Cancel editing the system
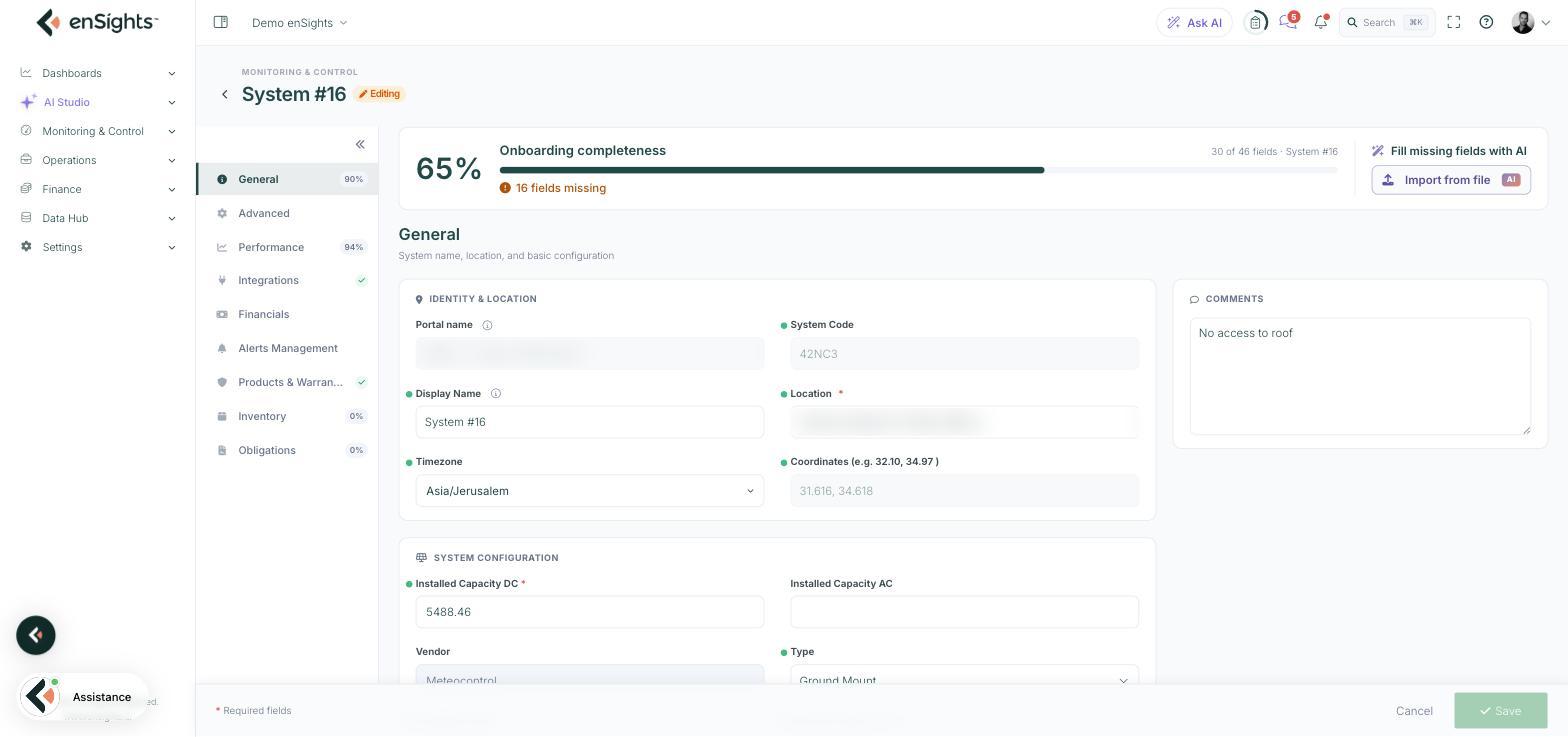 [1414, 711]
